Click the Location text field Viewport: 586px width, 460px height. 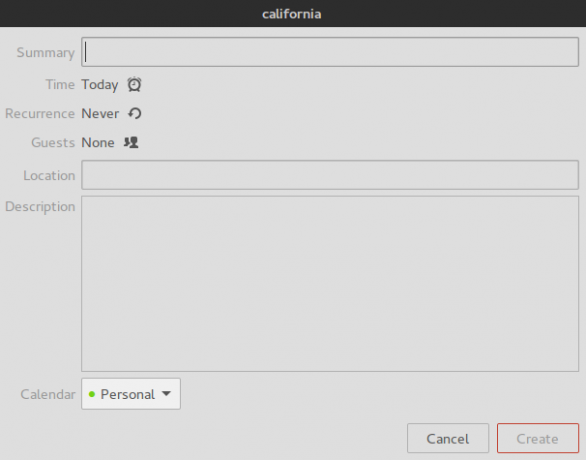click(330, 175)
